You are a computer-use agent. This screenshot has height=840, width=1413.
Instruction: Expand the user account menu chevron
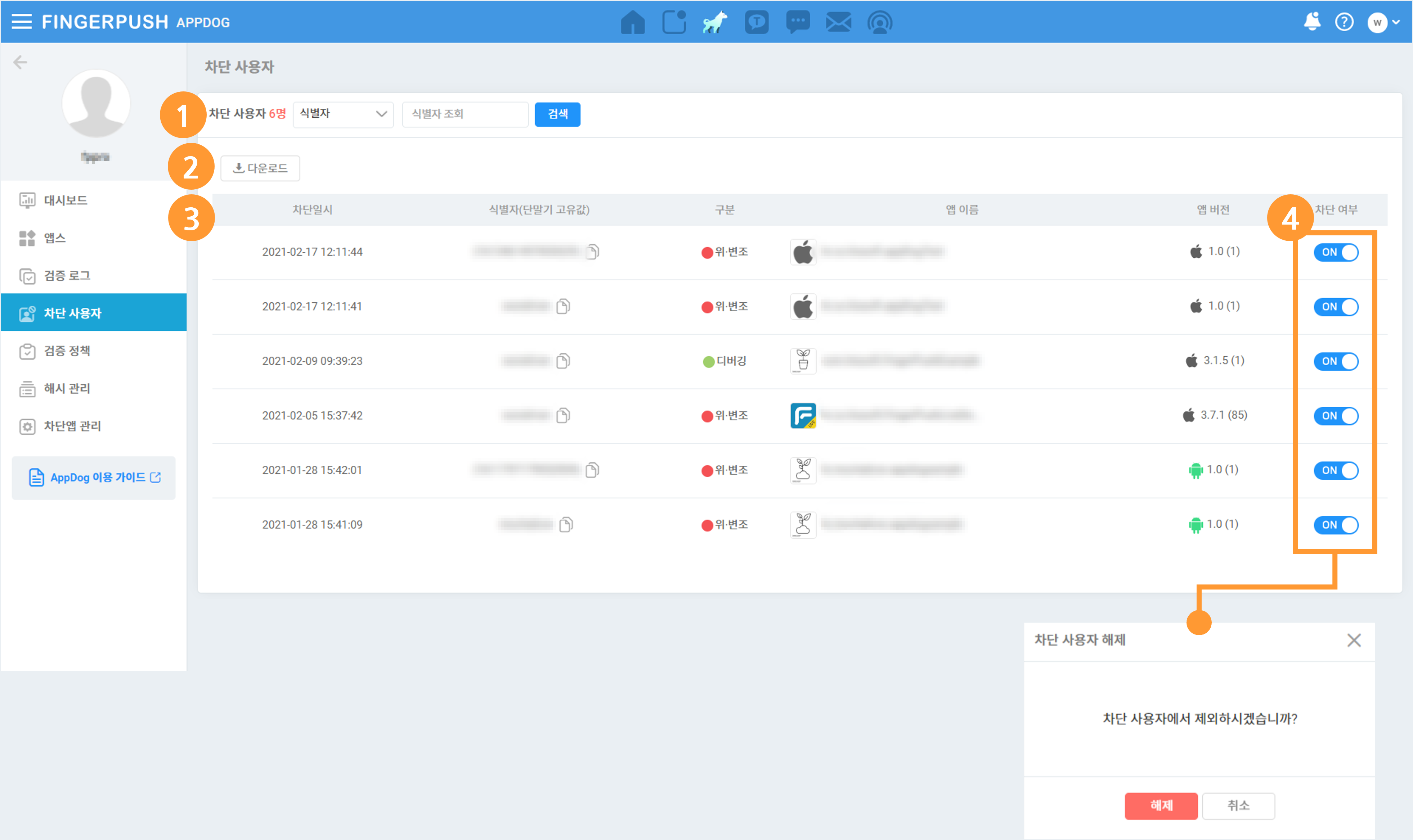click(1396, 22)
